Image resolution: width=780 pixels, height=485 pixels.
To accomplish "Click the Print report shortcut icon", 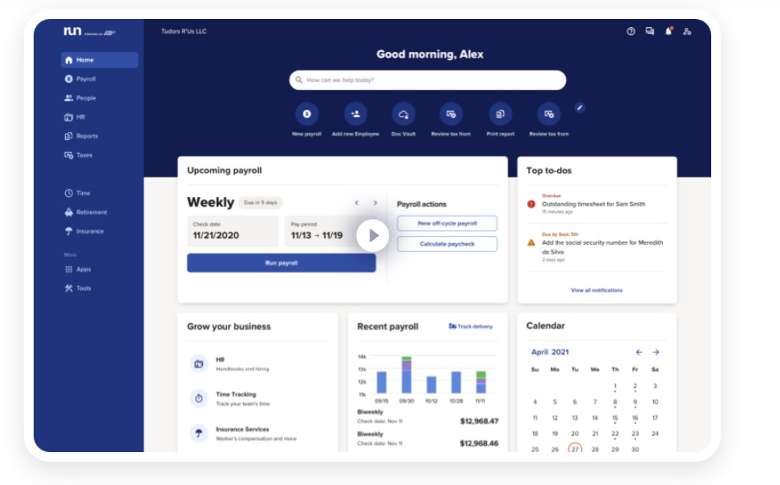I will pos(500,114).
